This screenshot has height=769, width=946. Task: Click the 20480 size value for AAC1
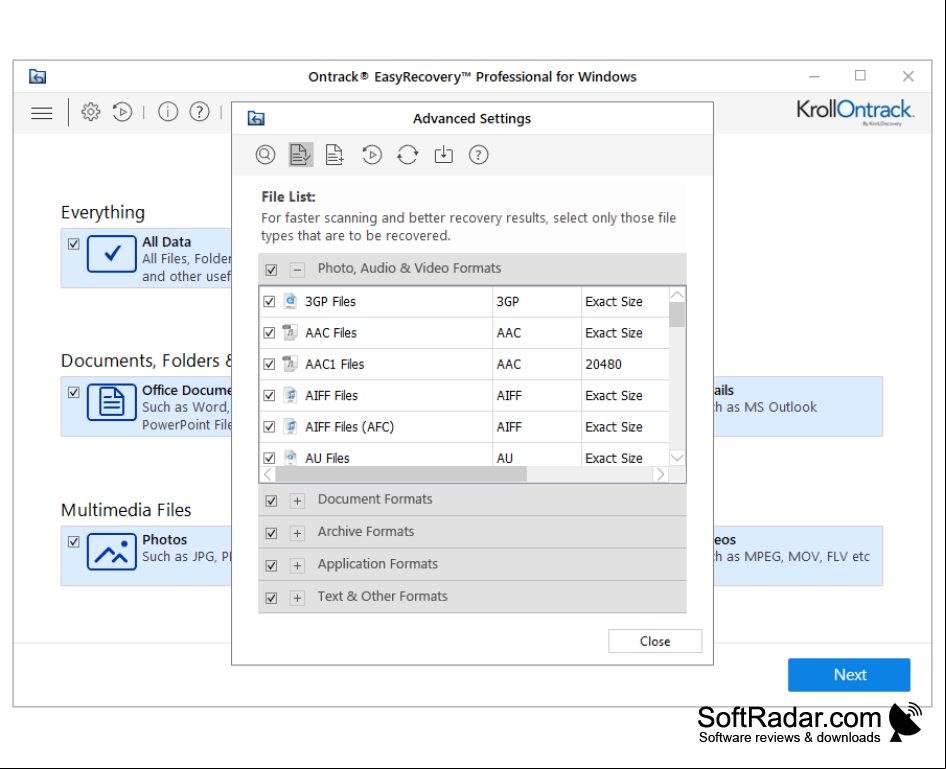(603, 364)
